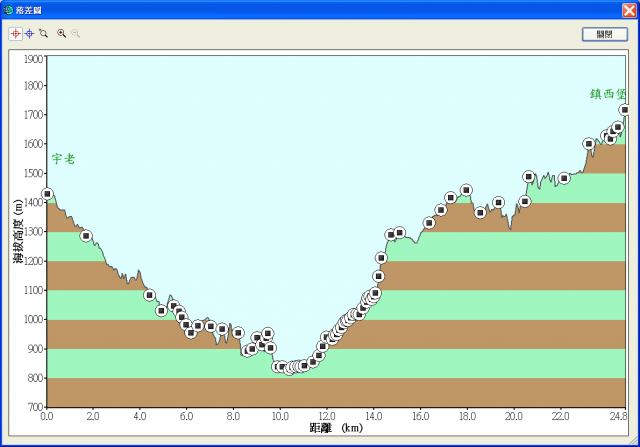Image resolution: width=640 pixels, height=447 pixels.
Task: Click the 鎮西堡 place label
Action: [607, 94]
